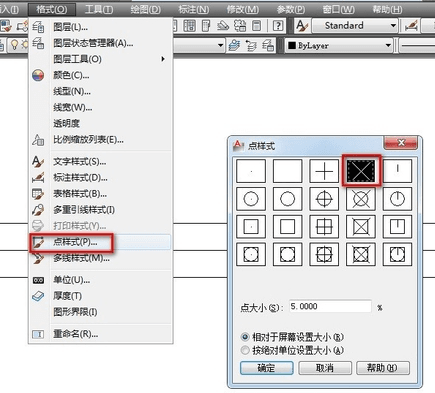Select the circle with X point style
This screenshot has width=435, height=393.
coord(361,199)
